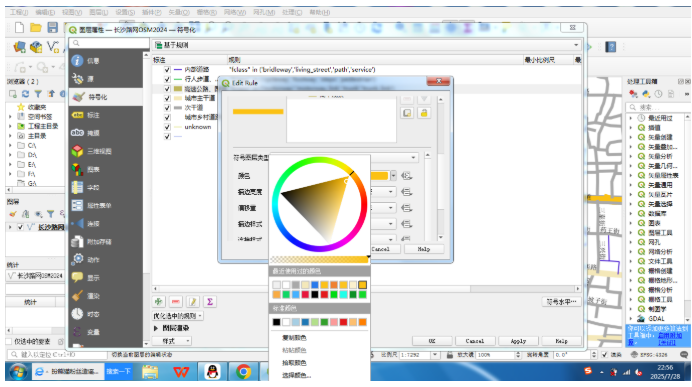
Task: Uncheck the 内部道路 rule checkbox
Action: [167, 70]
